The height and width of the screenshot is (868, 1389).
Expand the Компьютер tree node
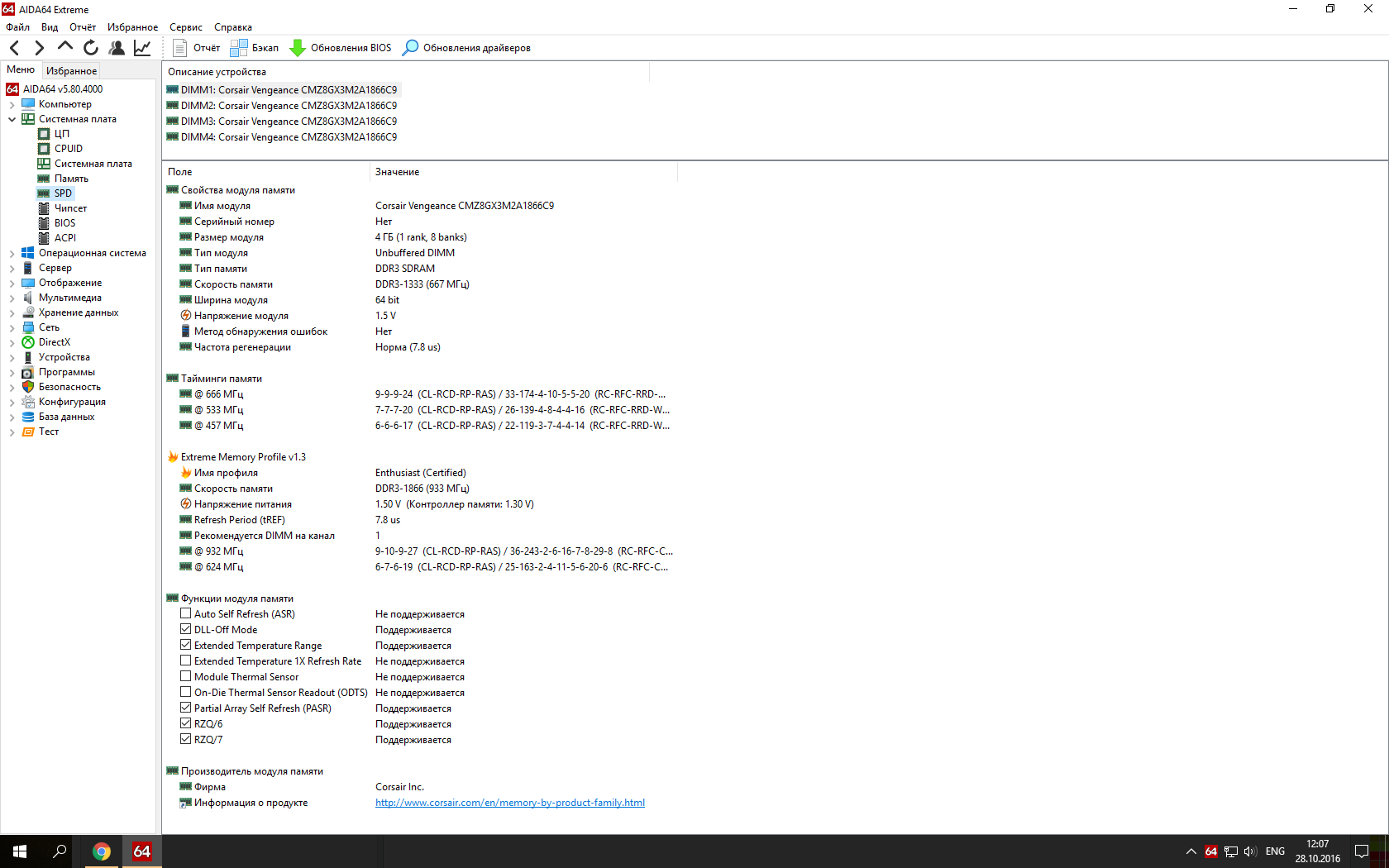tap(12, 104)
